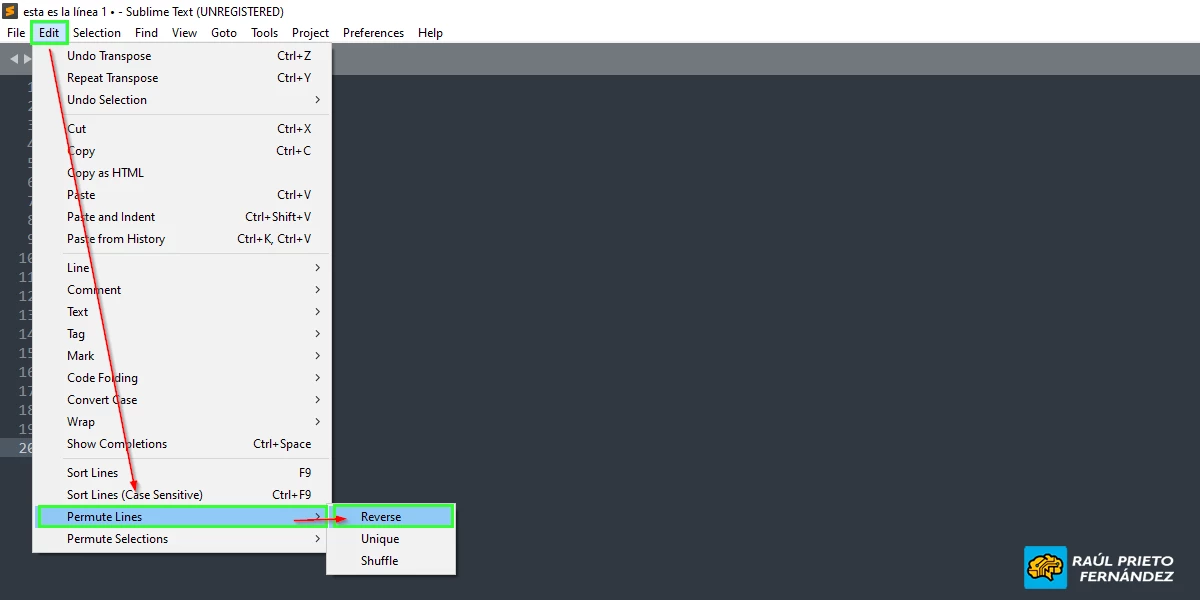The width and height of the screenshot is (1200, 600).
Task: Expand the Permute Selections submenu
Action: tap(118, 539)
